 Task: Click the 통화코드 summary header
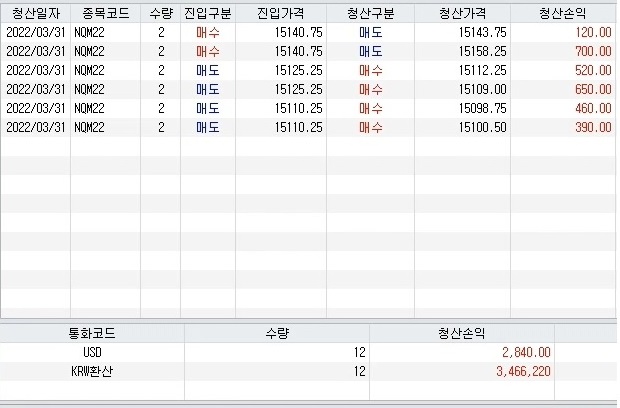point(92,333)
